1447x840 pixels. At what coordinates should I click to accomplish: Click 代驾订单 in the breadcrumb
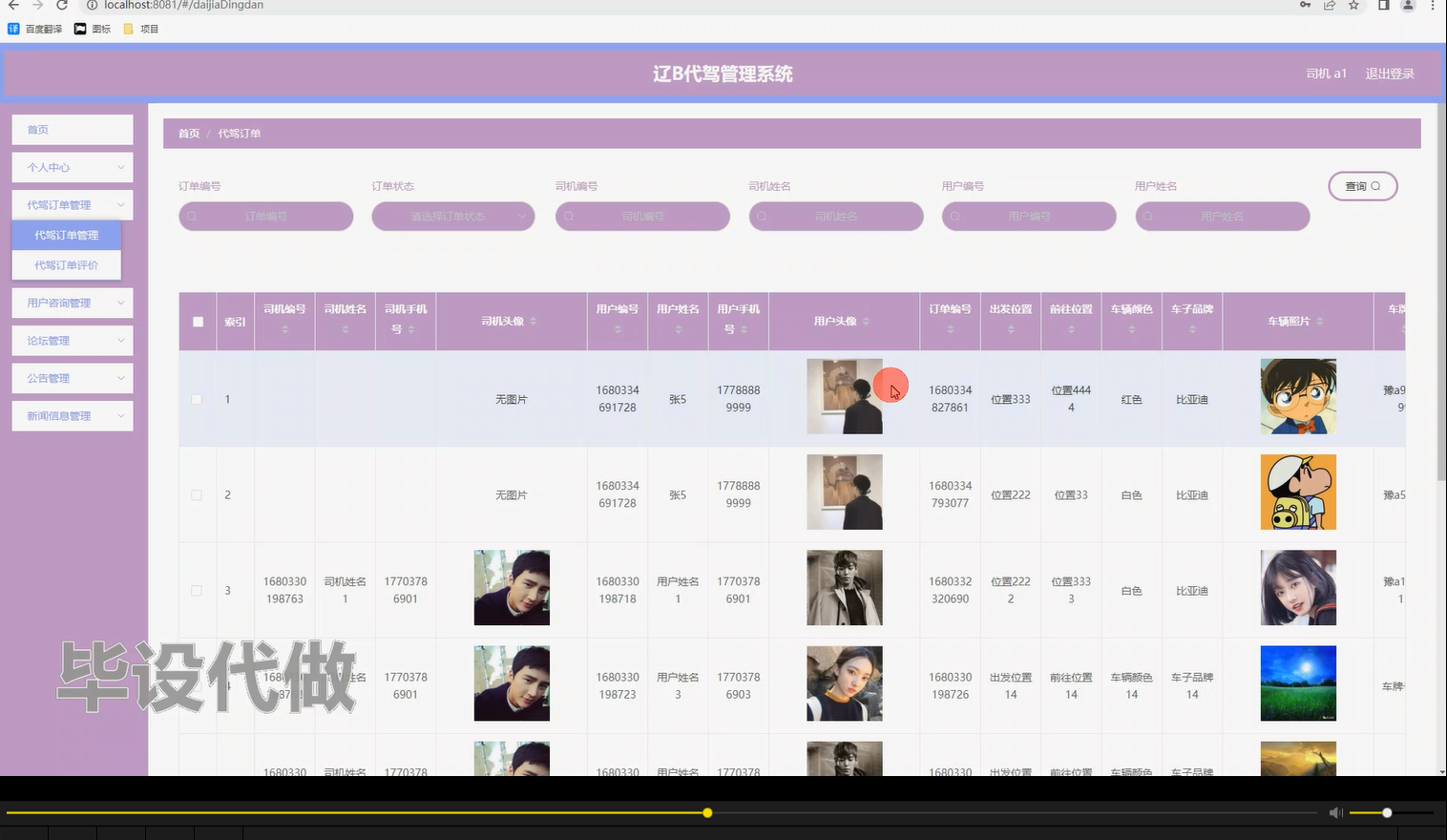point(240,134)
